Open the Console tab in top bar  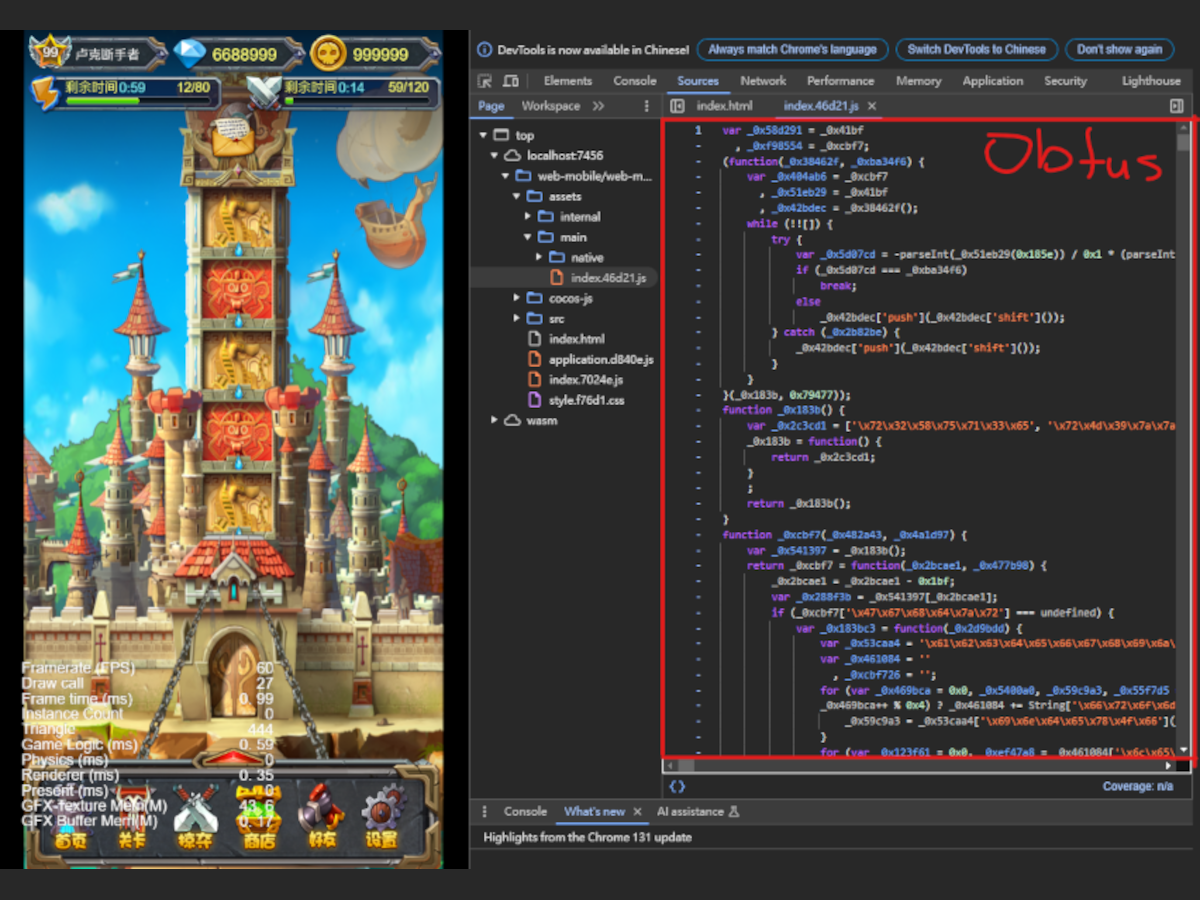point(635,81)
